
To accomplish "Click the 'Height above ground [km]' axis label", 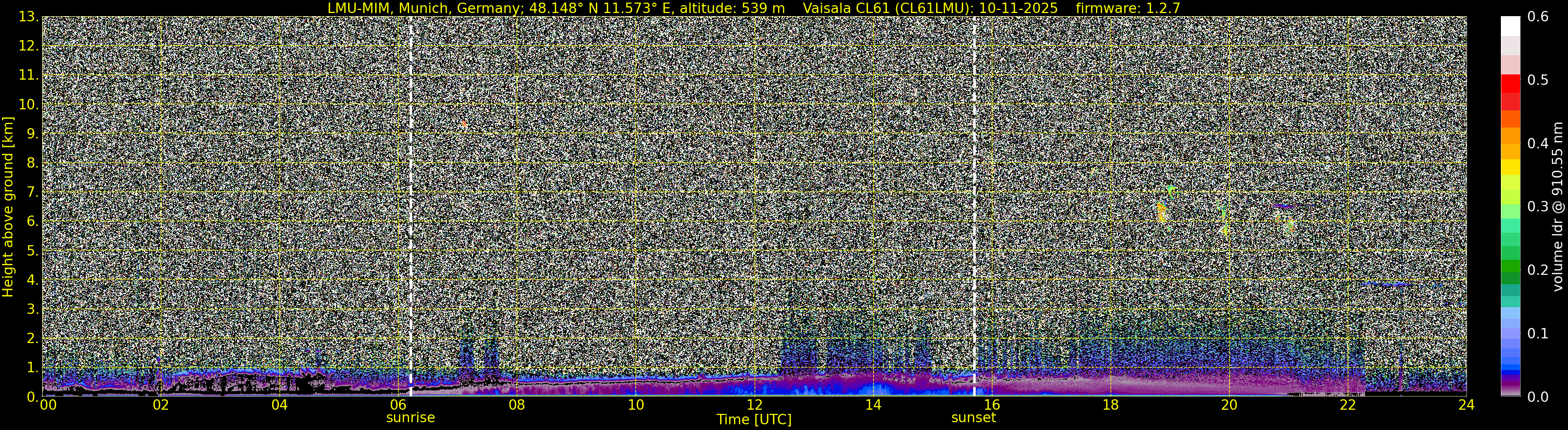I will pos(8,207).
